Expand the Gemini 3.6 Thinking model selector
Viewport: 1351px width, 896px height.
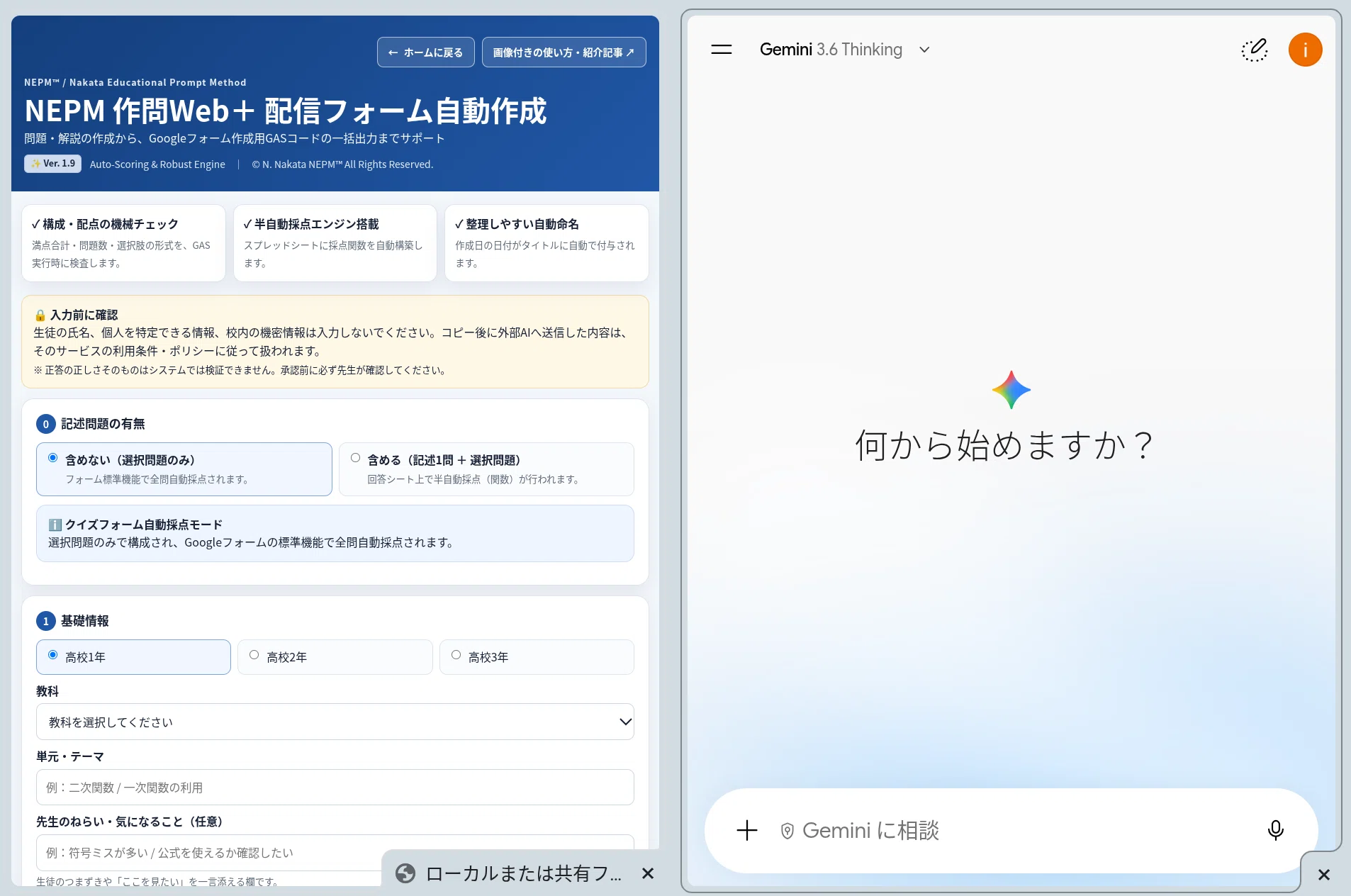(x=844, y=50)
